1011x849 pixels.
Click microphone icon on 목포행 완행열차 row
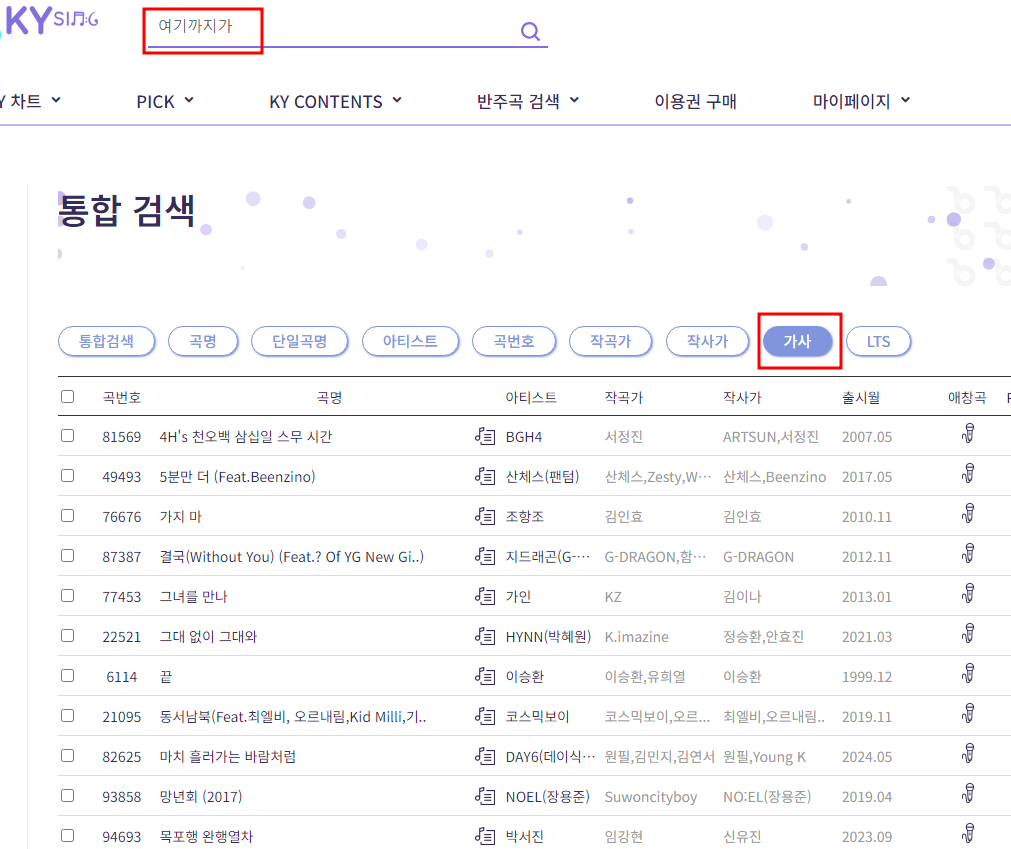click(x=967, y=834)
